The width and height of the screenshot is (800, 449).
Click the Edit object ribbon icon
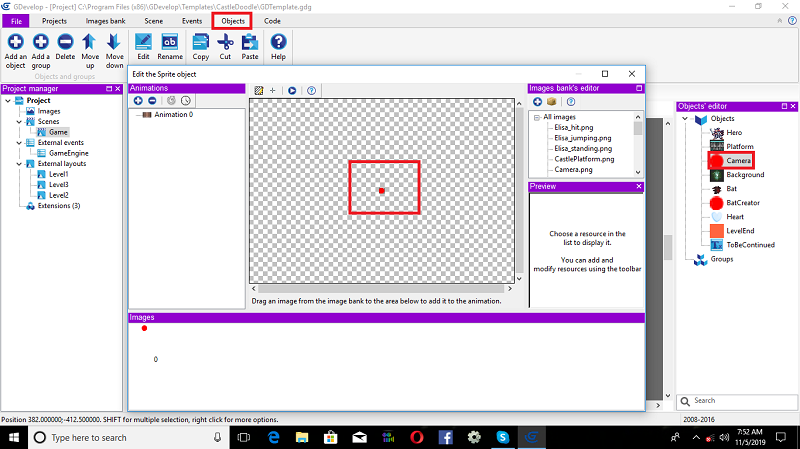click(143, 42)
